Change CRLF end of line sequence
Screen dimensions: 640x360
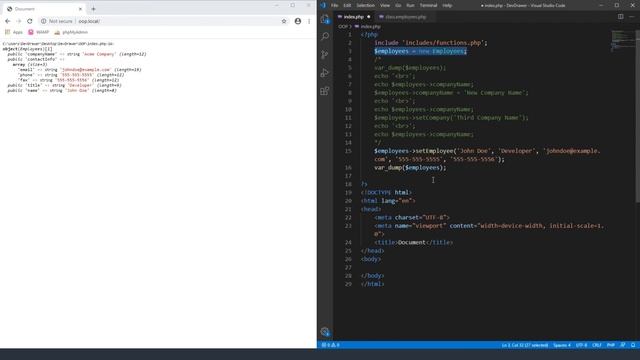(597, 345)
